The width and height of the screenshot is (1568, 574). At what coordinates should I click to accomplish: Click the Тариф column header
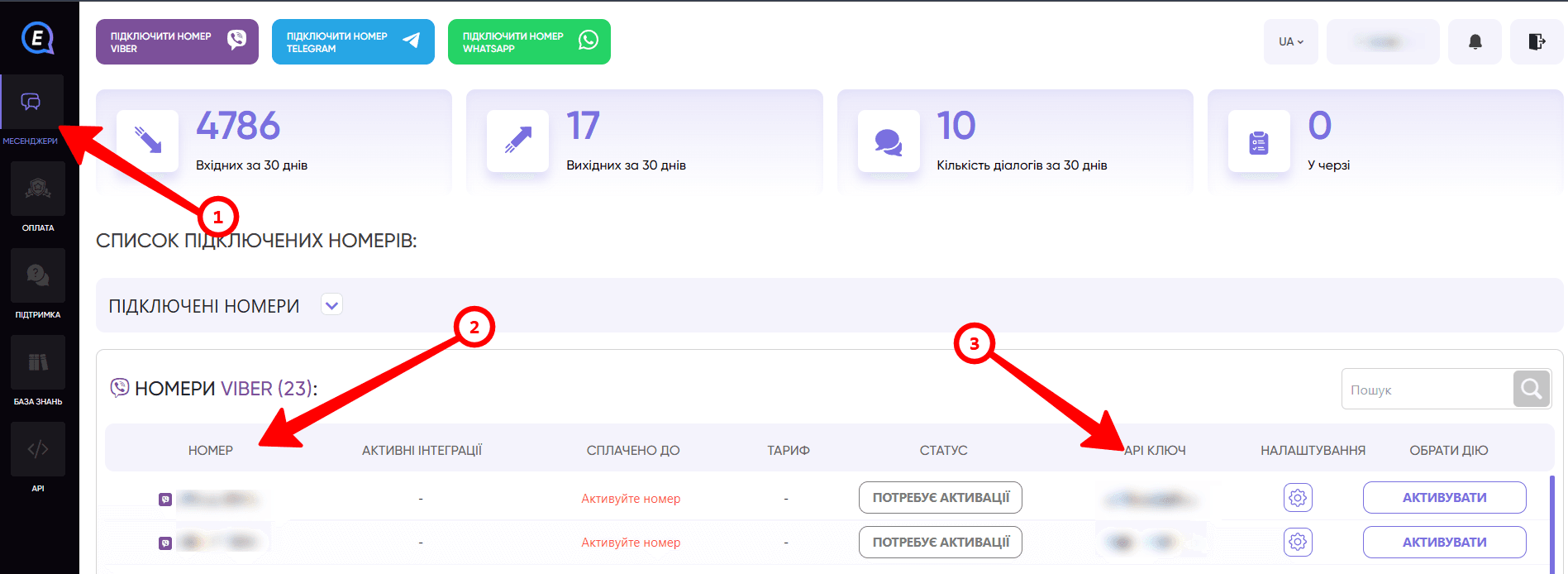[789, 451]
